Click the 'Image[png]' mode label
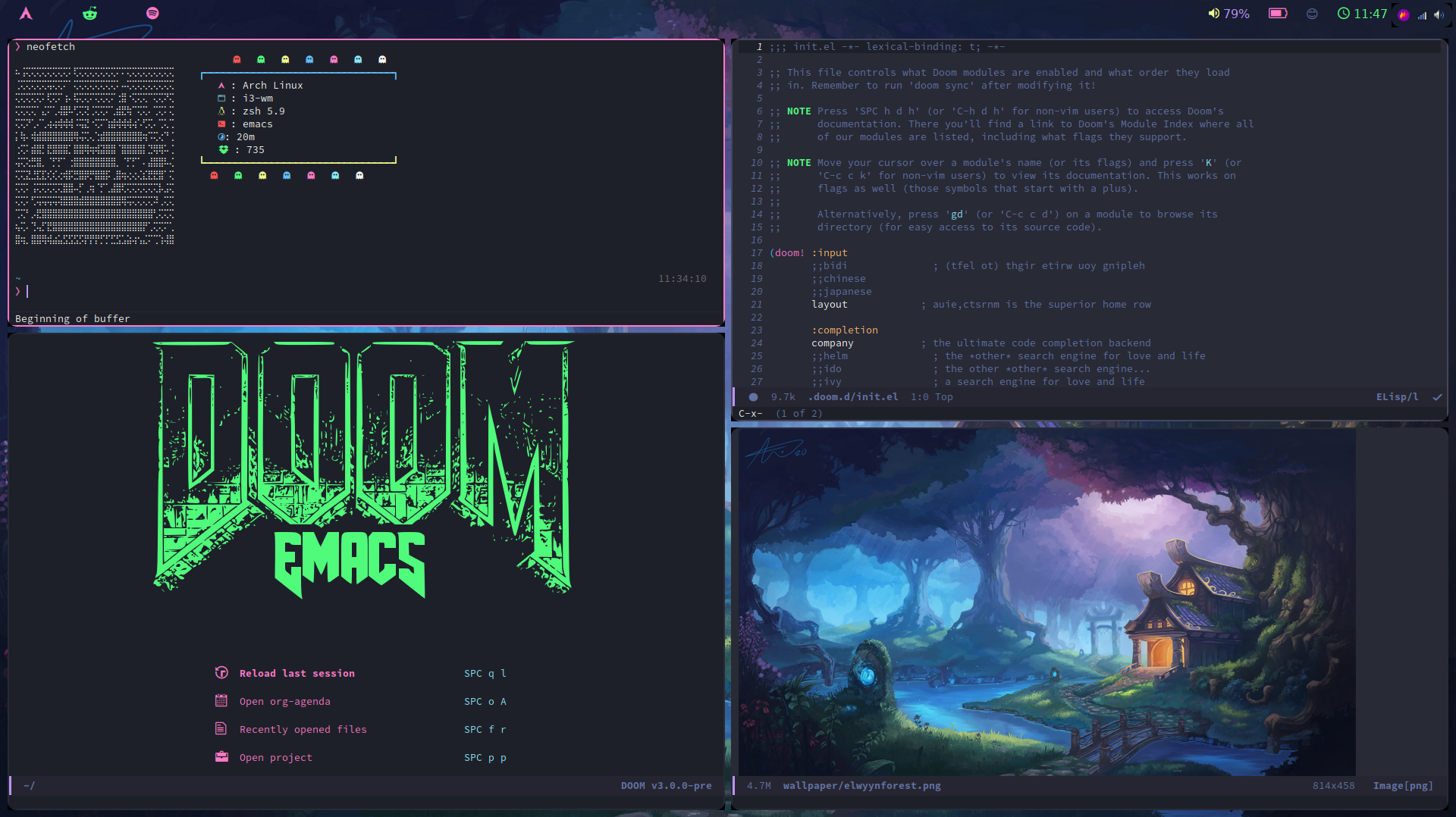The height and width of the screenshot is (817, 1456). (x=1403, y=786)
